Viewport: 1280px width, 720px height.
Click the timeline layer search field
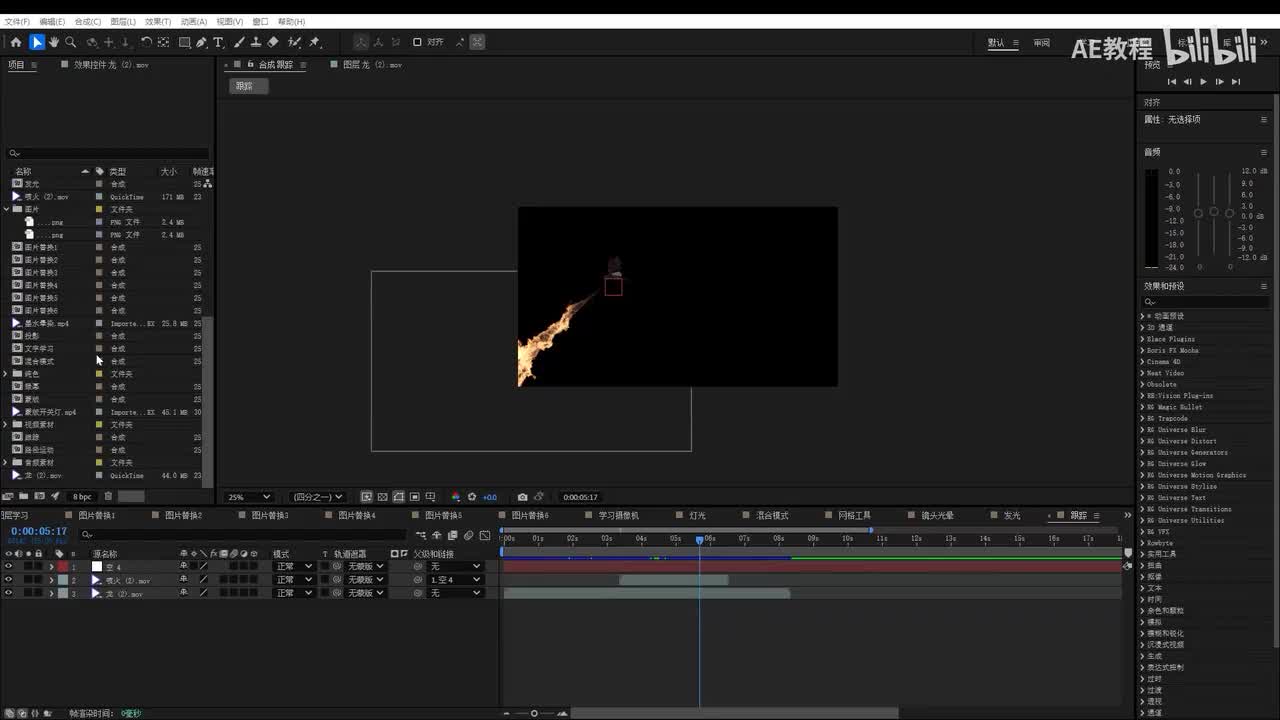[245, 535]
